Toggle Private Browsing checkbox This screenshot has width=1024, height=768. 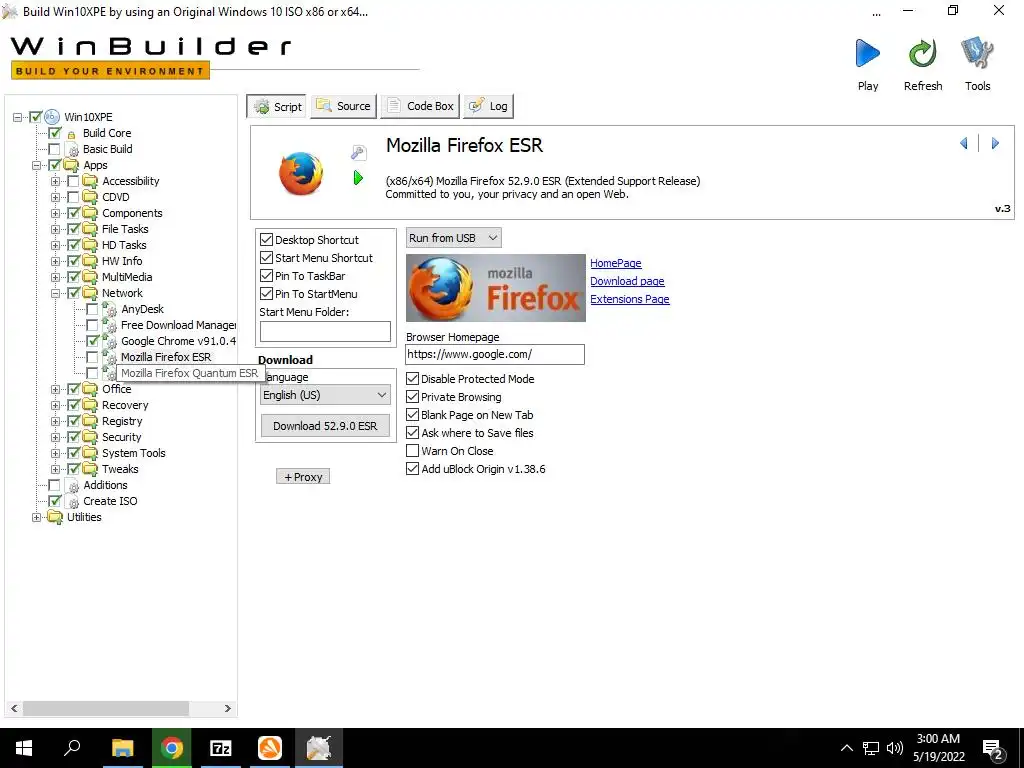(412, 396)
